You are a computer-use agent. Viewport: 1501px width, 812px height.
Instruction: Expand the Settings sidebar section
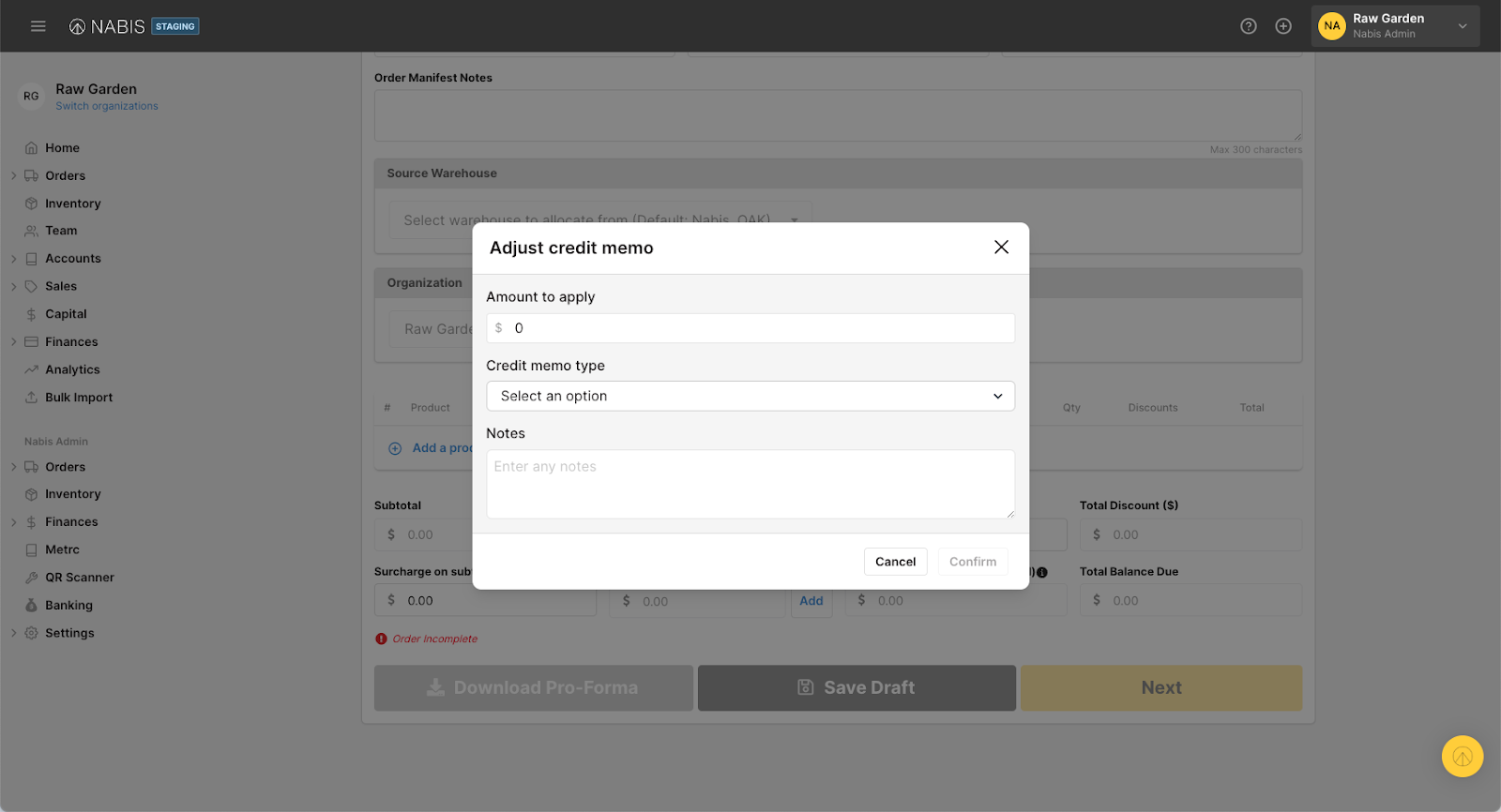(14, 633)
